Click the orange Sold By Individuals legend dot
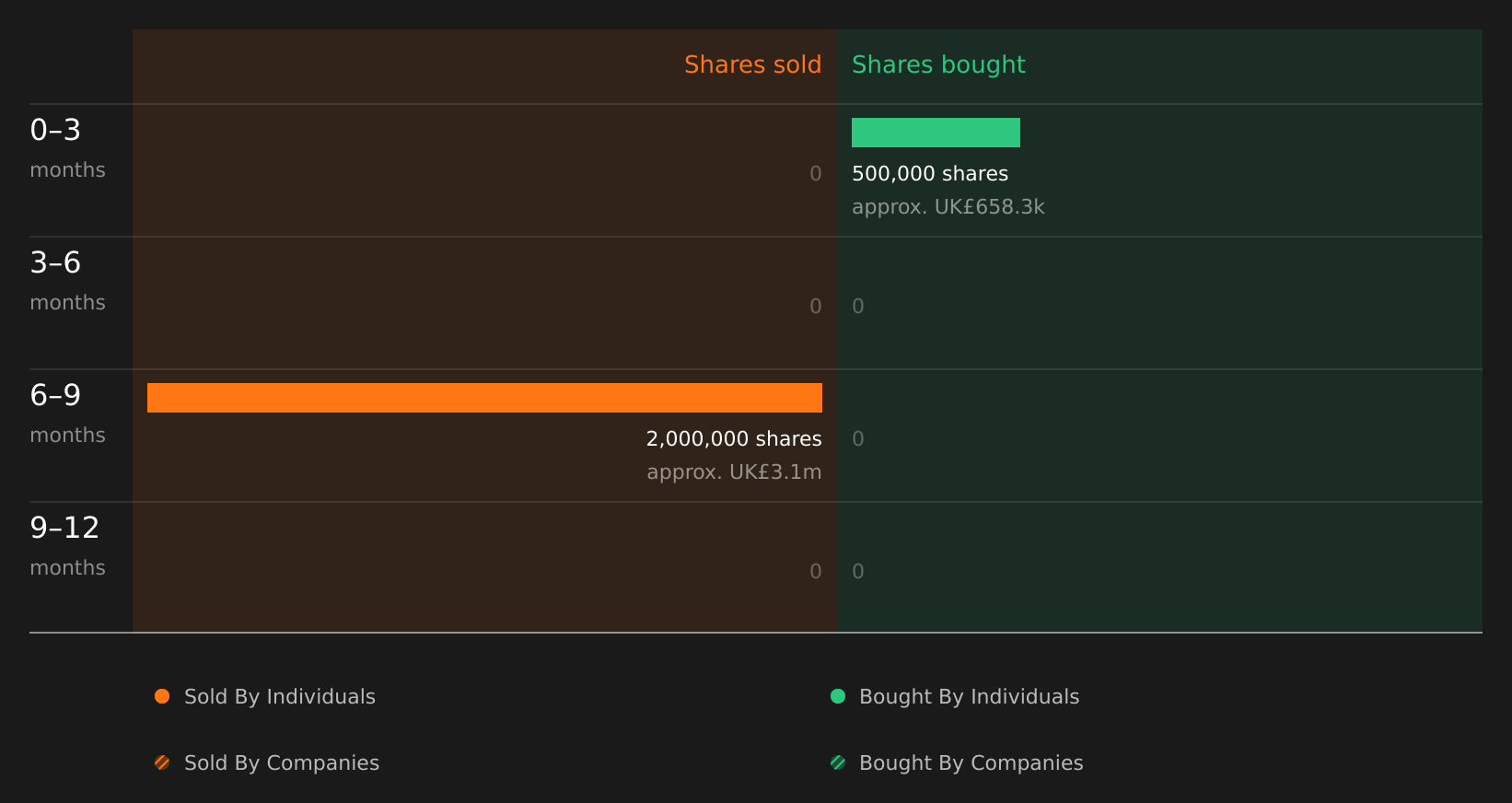The height and width of the screenshot is (803, 1512). tap(162, 696)
